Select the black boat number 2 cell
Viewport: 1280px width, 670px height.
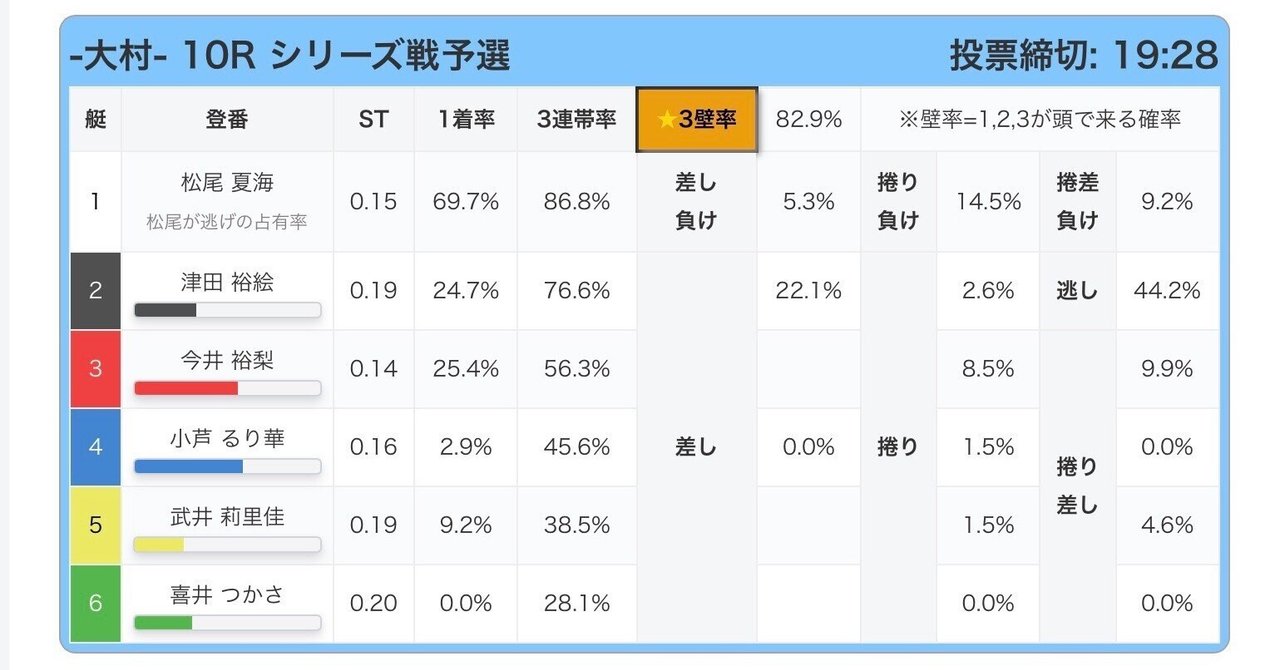(96, 291)
